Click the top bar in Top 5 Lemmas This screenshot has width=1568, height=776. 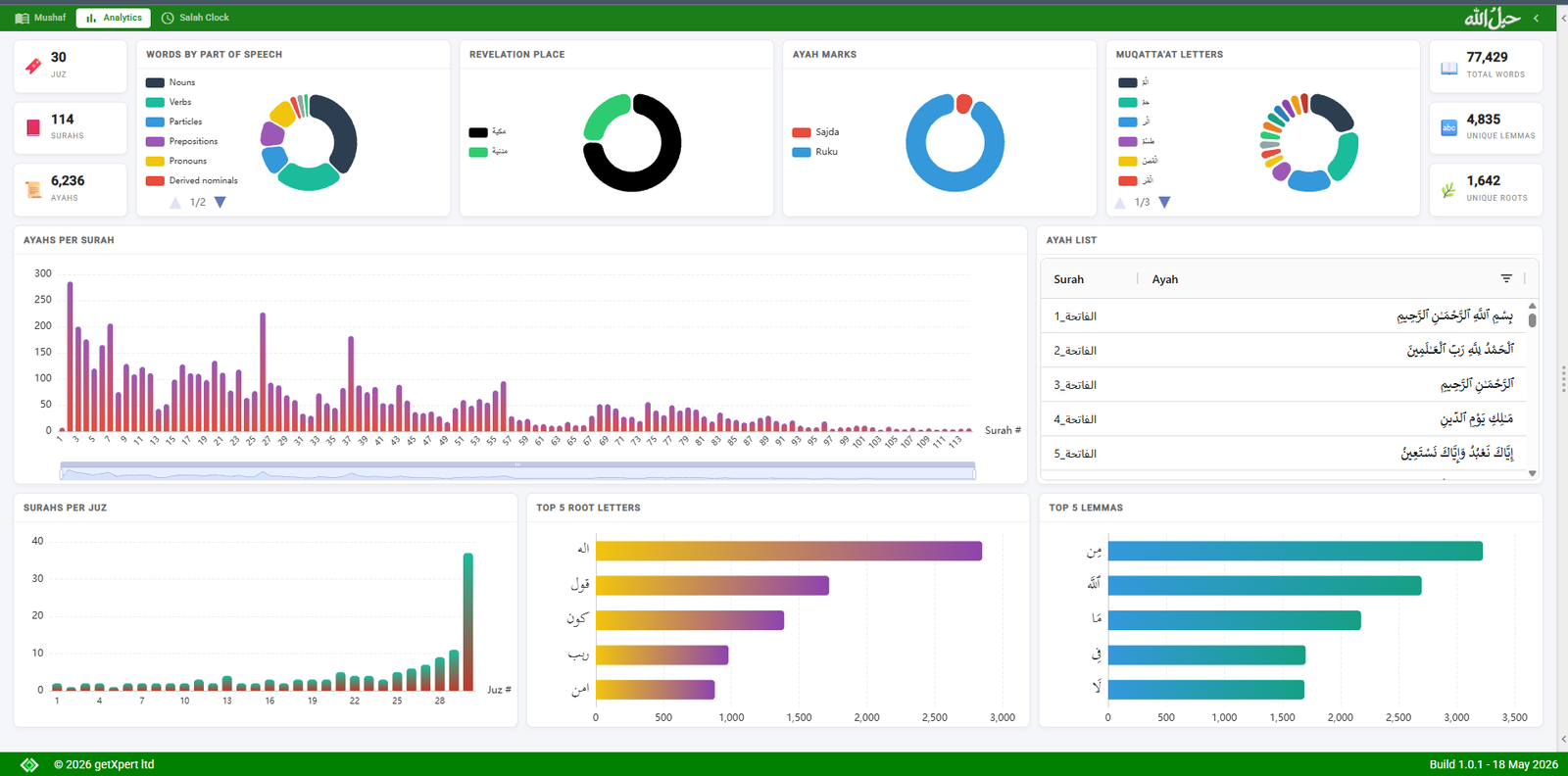pyautogui.click(x=1296, y=551)
